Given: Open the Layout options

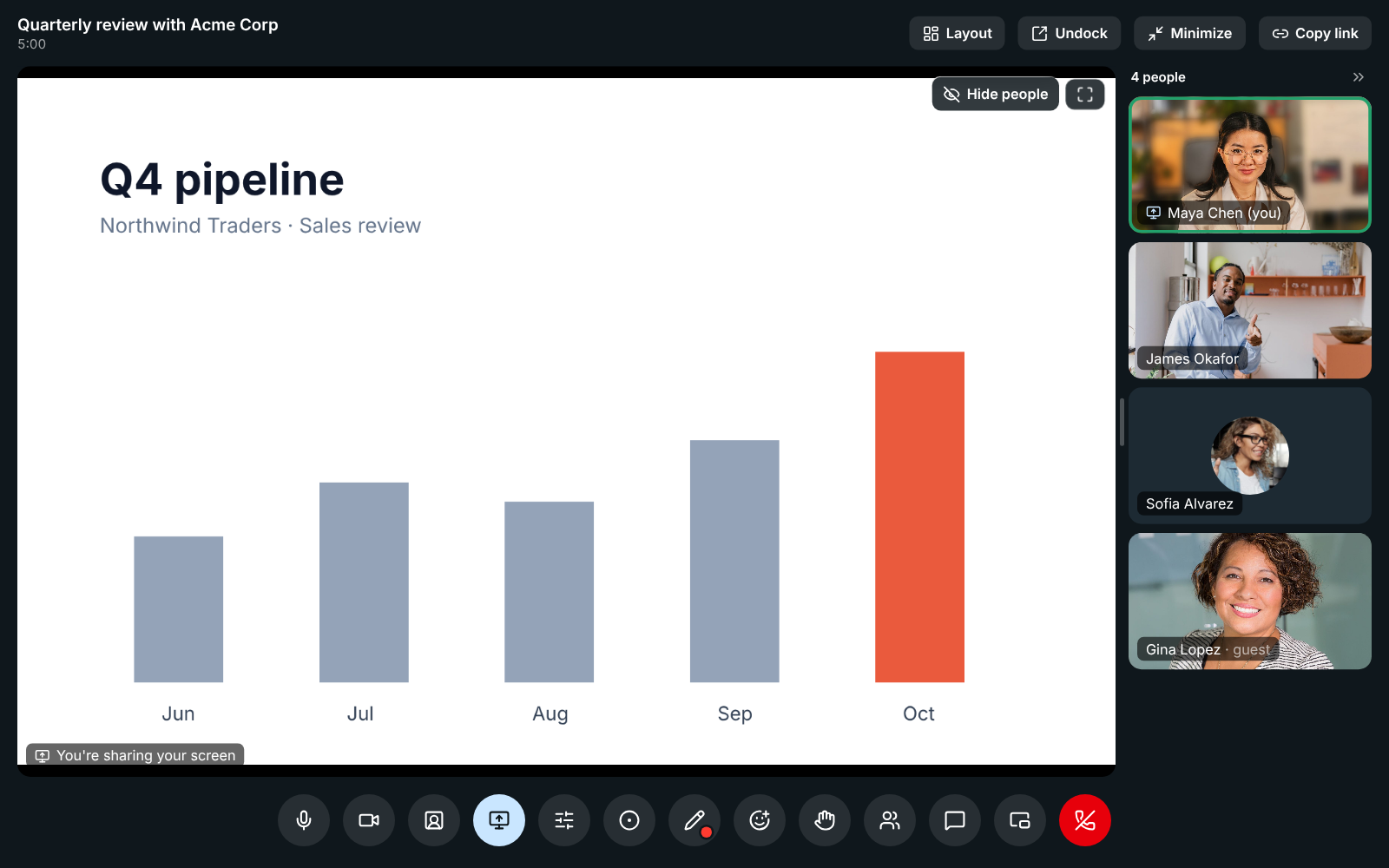Looking at the screenshot, I should tap(957, 33).
